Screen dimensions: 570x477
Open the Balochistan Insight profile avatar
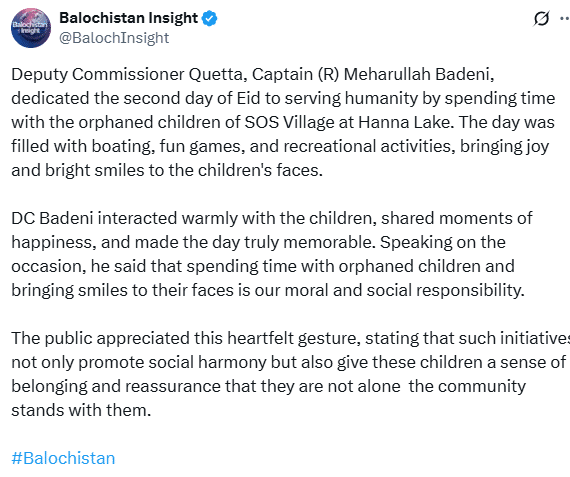(x=31, y=28)
